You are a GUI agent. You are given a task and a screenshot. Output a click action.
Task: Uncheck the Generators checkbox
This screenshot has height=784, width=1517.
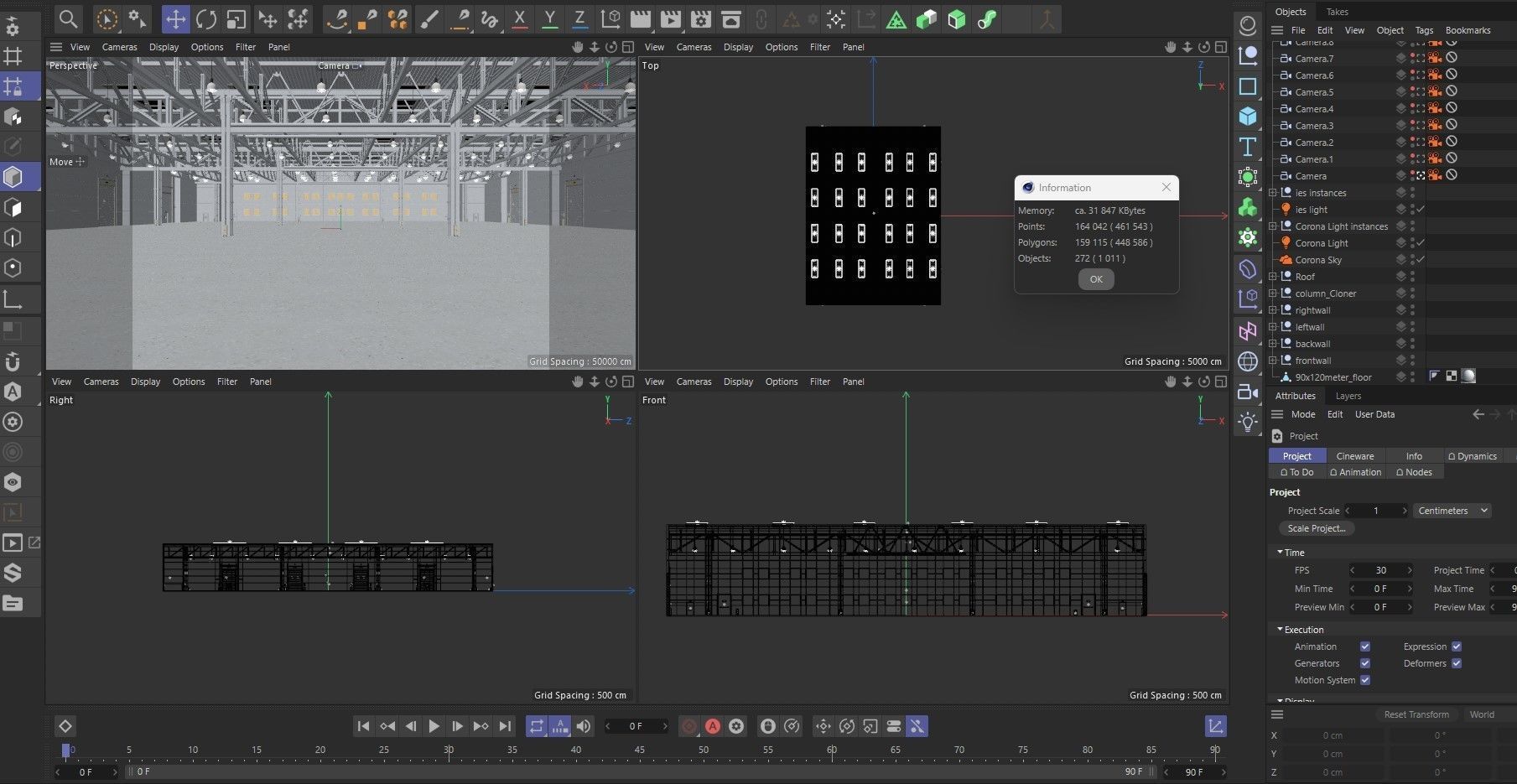(1365, 663)
